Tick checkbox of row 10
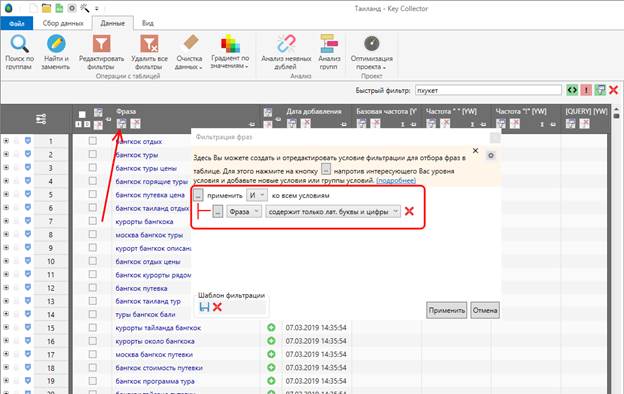 [92, 261]
